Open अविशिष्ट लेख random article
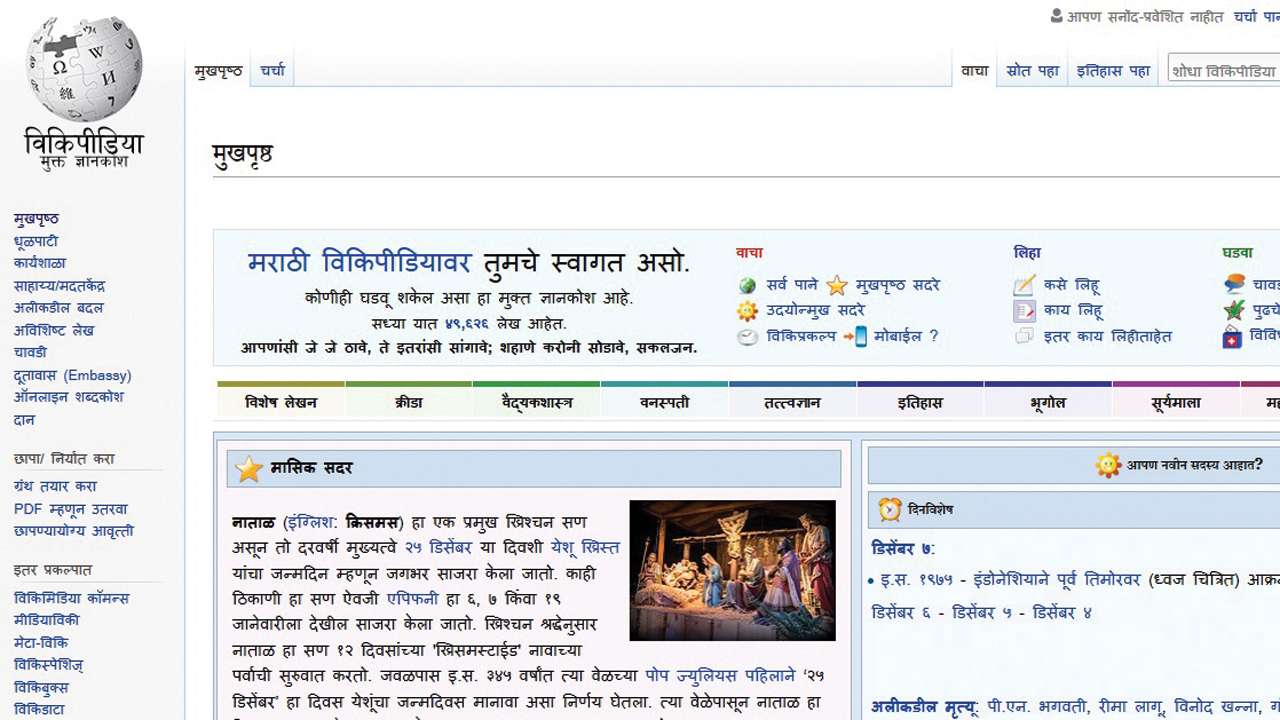Image resolution: width=1280 pixels, height=720 pixels. (x=54, y=330)
